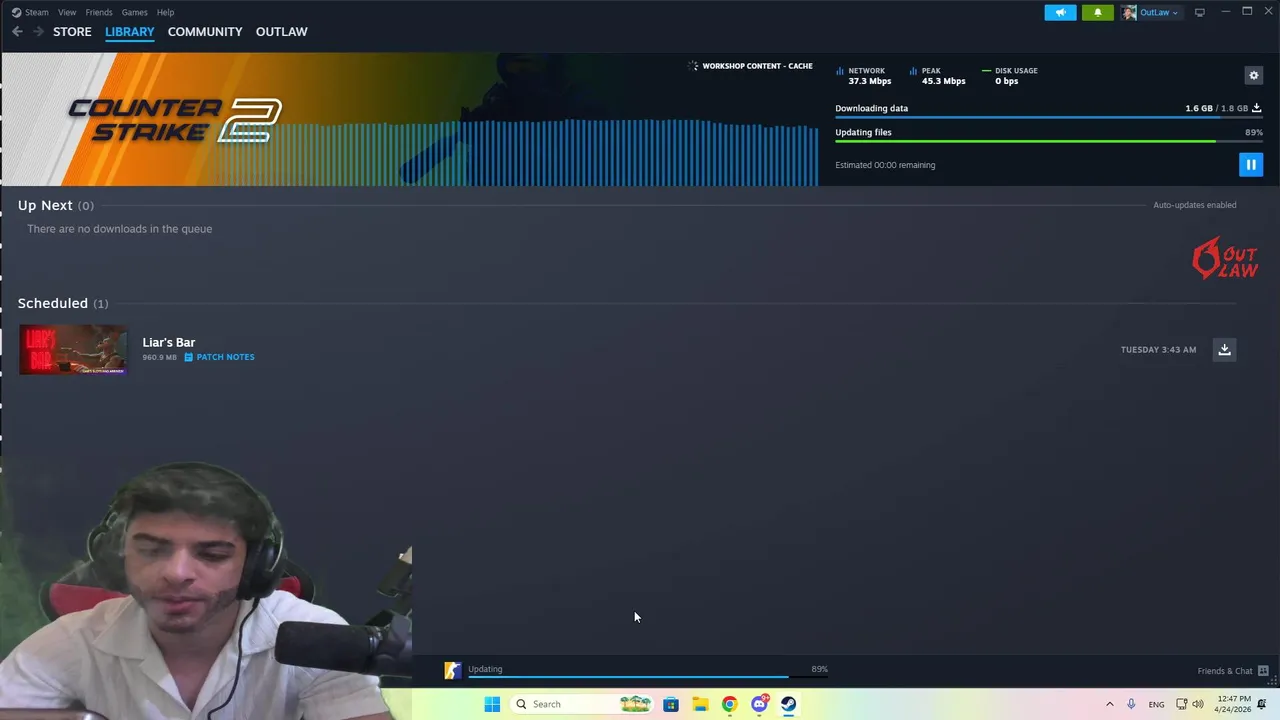1280x720 pixels.
Task: Open the volume tray icon
Action: (1198, 704)
